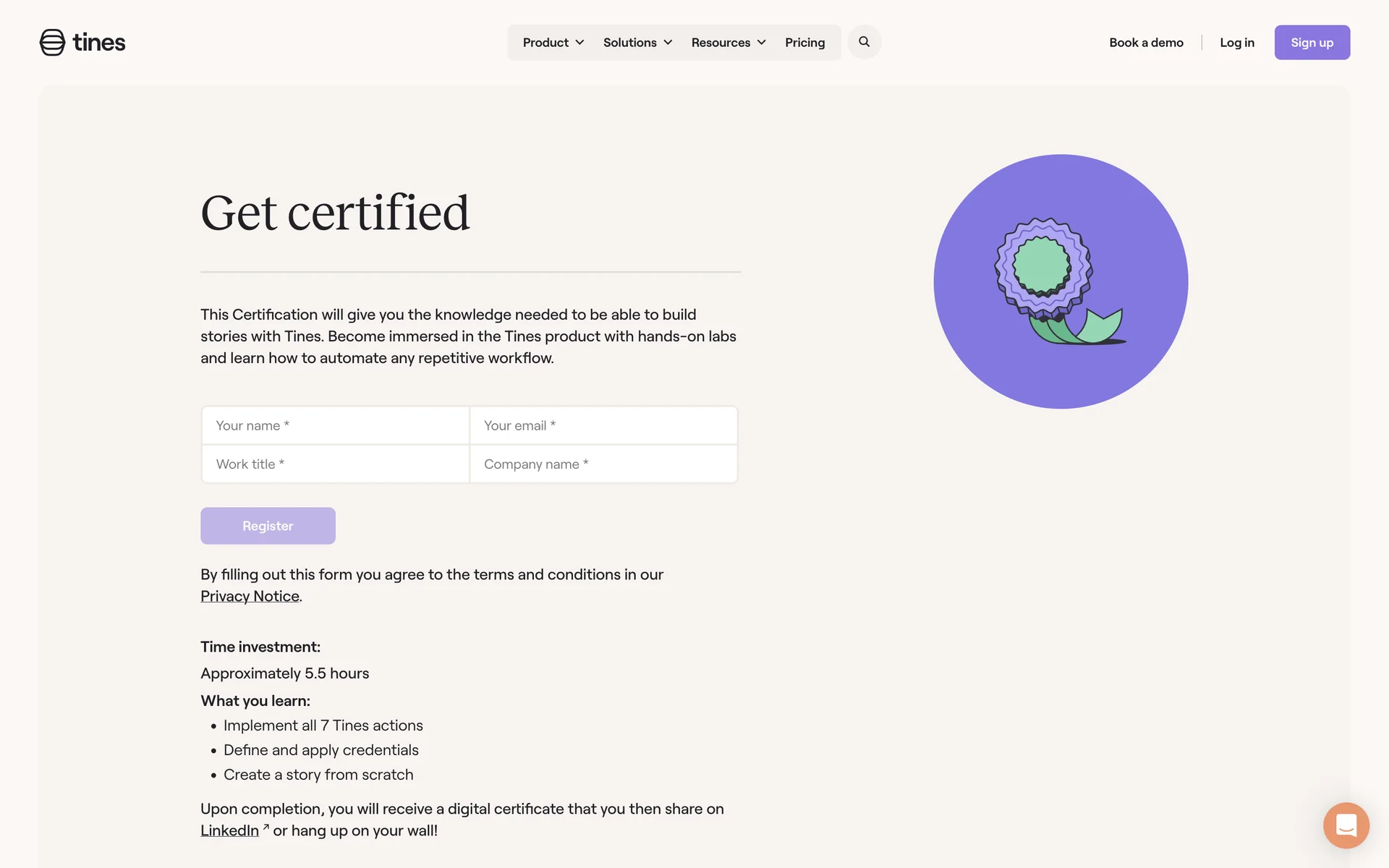Click the Log in link
The image size is (1389, 868).
pos(1236,43)
